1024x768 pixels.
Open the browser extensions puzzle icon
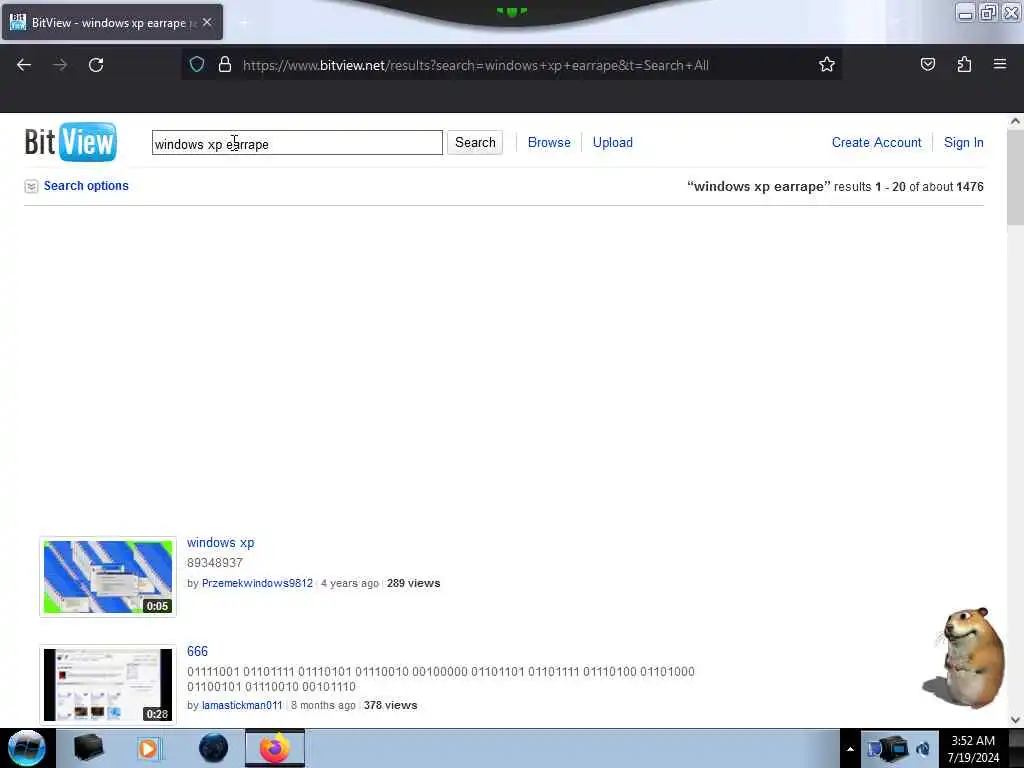point(964,65)
